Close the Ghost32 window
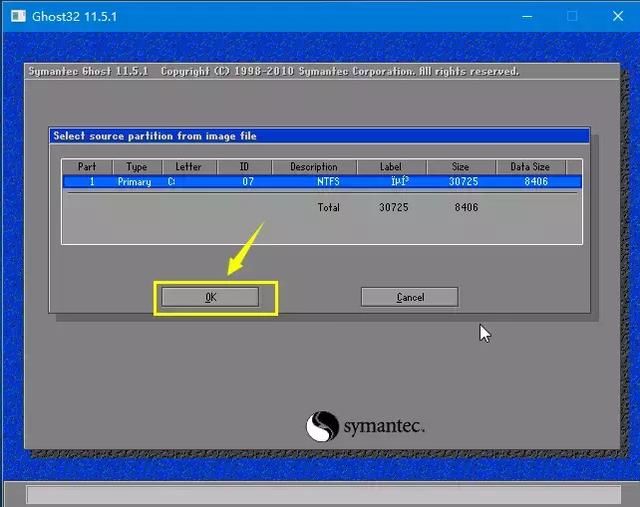640x507 pixels. [617, 17]
